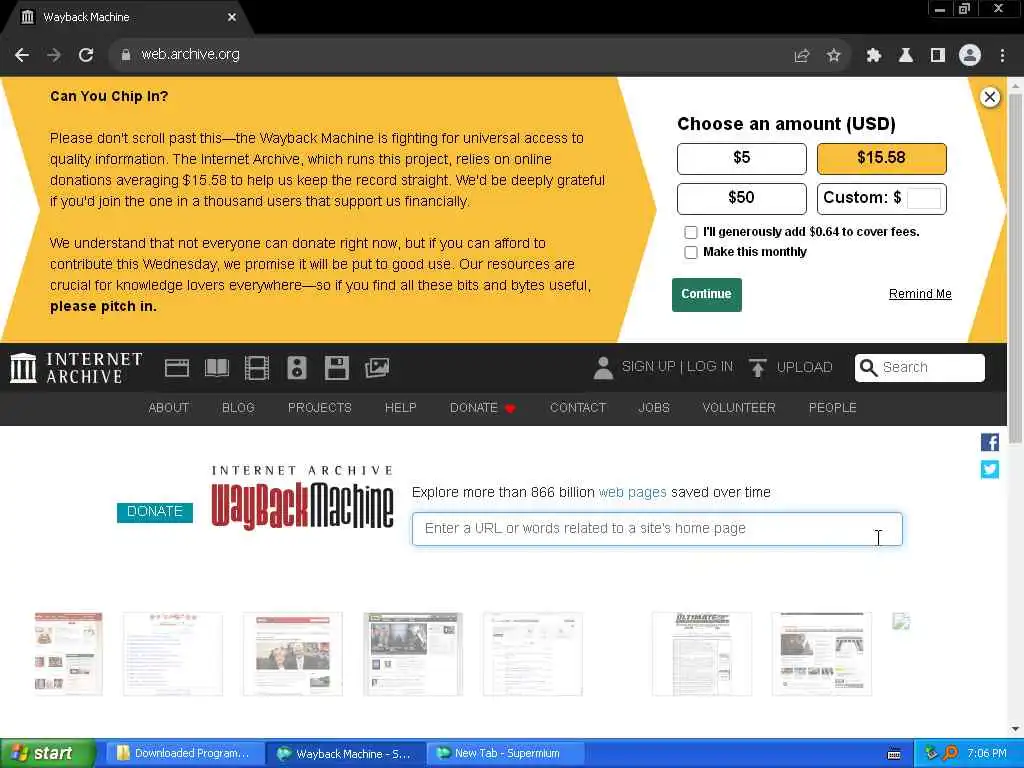Screen dimensions: 1024x768
Task: Click the system tray keyboard icon
Action: pyautogui.click(x=894, y=754)
